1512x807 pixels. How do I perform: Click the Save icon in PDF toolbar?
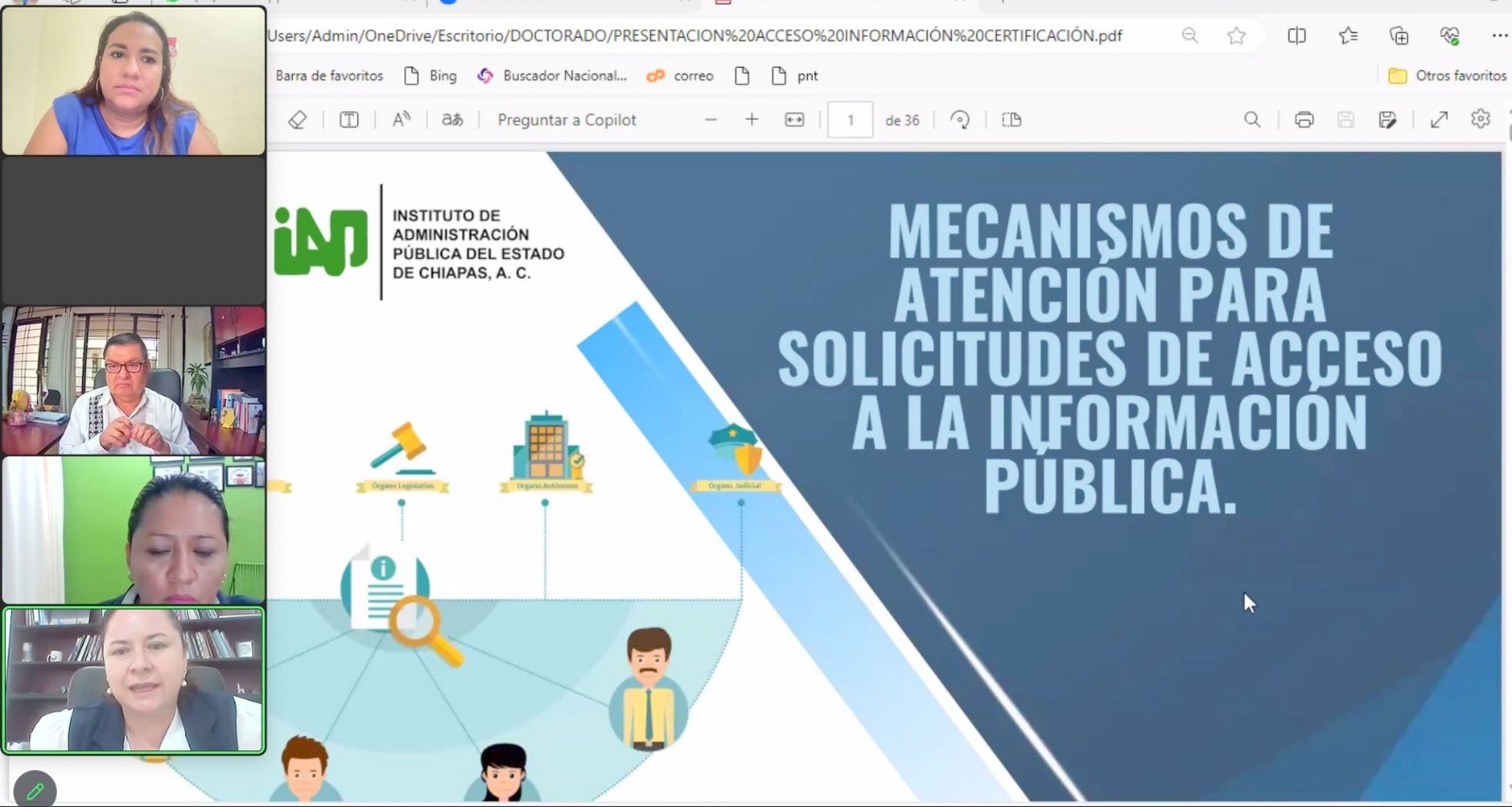(1346, 120)
